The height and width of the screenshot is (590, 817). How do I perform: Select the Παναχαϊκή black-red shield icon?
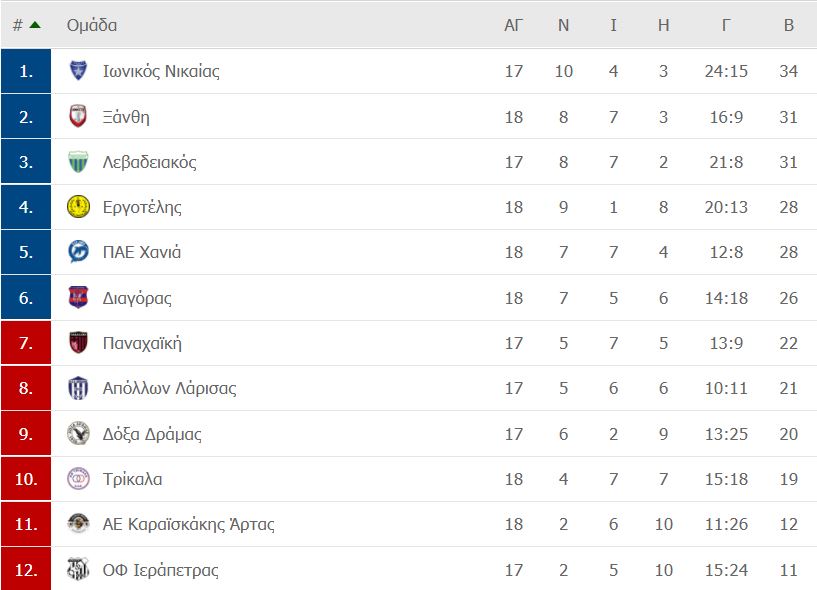click(78, 343)
